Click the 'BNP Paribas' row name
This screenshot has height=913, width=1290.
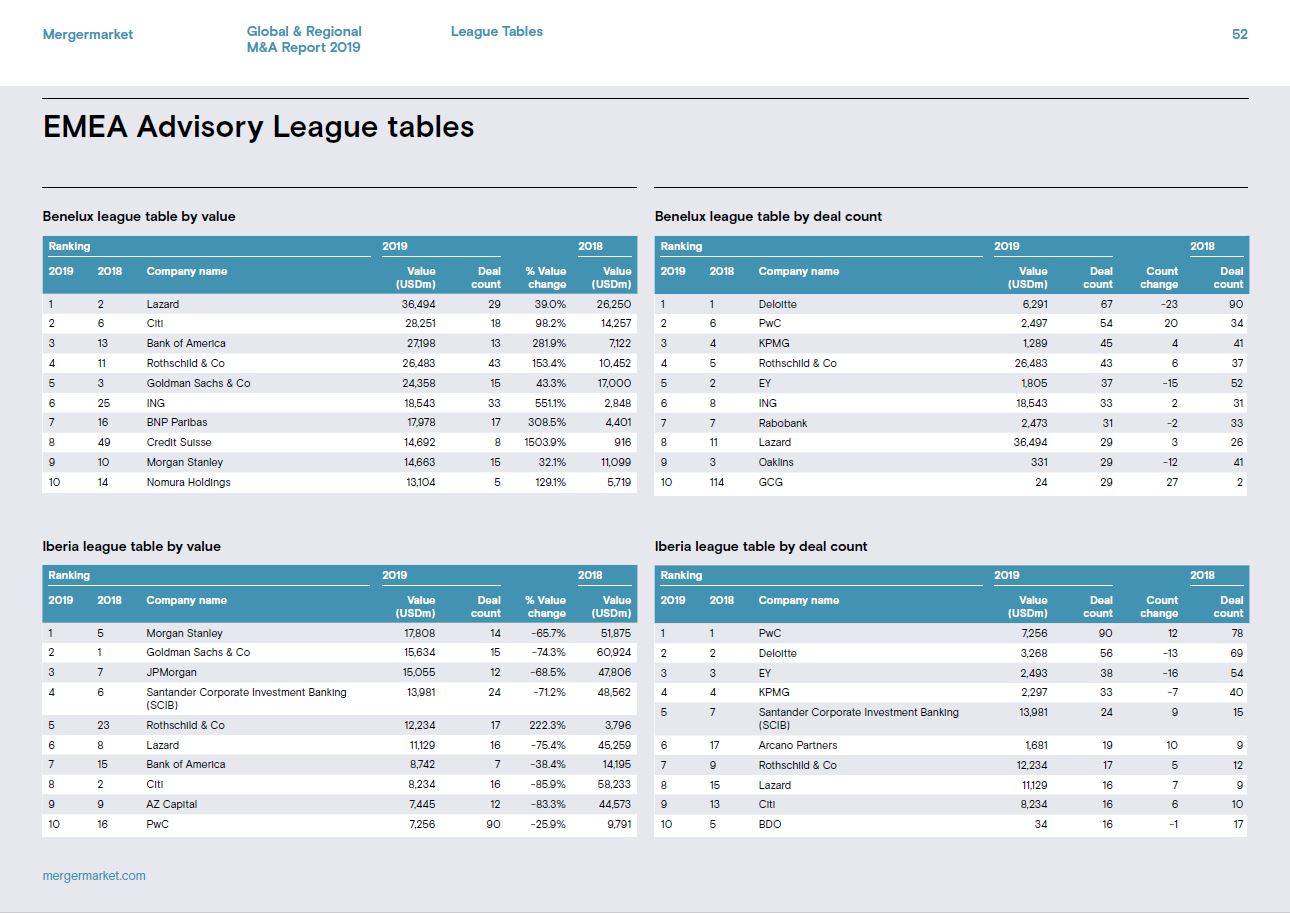click(176, 422)
